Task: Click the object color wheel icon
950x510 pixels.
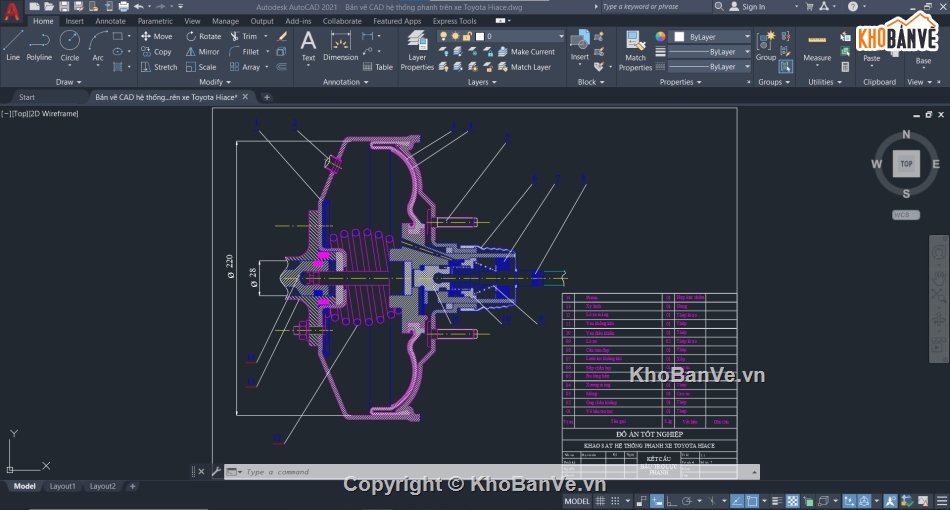Action: pos(660,37)
